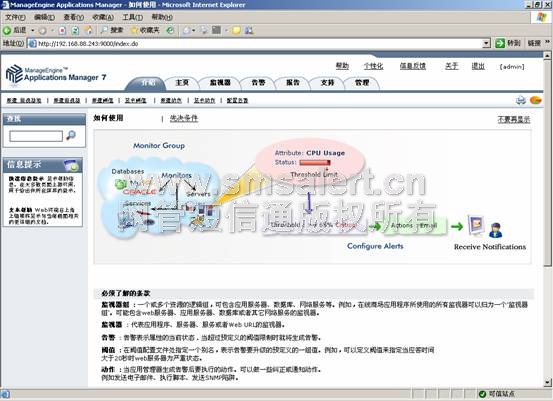Click the yellow Discuss toolbar icon
553x401 pixels.
point(236,31)
